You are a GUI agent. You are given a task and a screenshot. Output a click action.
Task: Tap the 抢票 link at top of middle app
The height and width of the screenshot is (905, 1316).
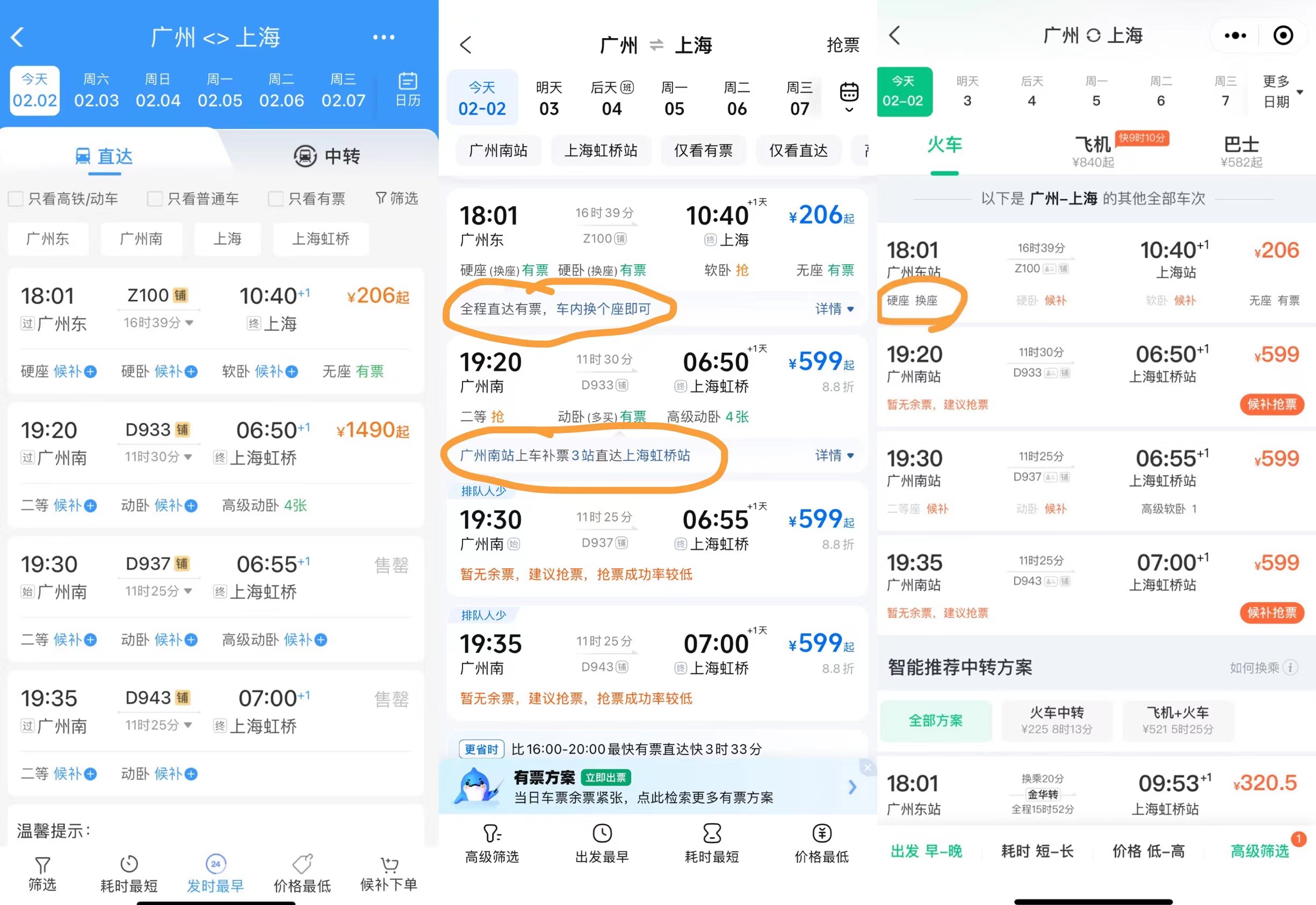(x=843, y=45)
